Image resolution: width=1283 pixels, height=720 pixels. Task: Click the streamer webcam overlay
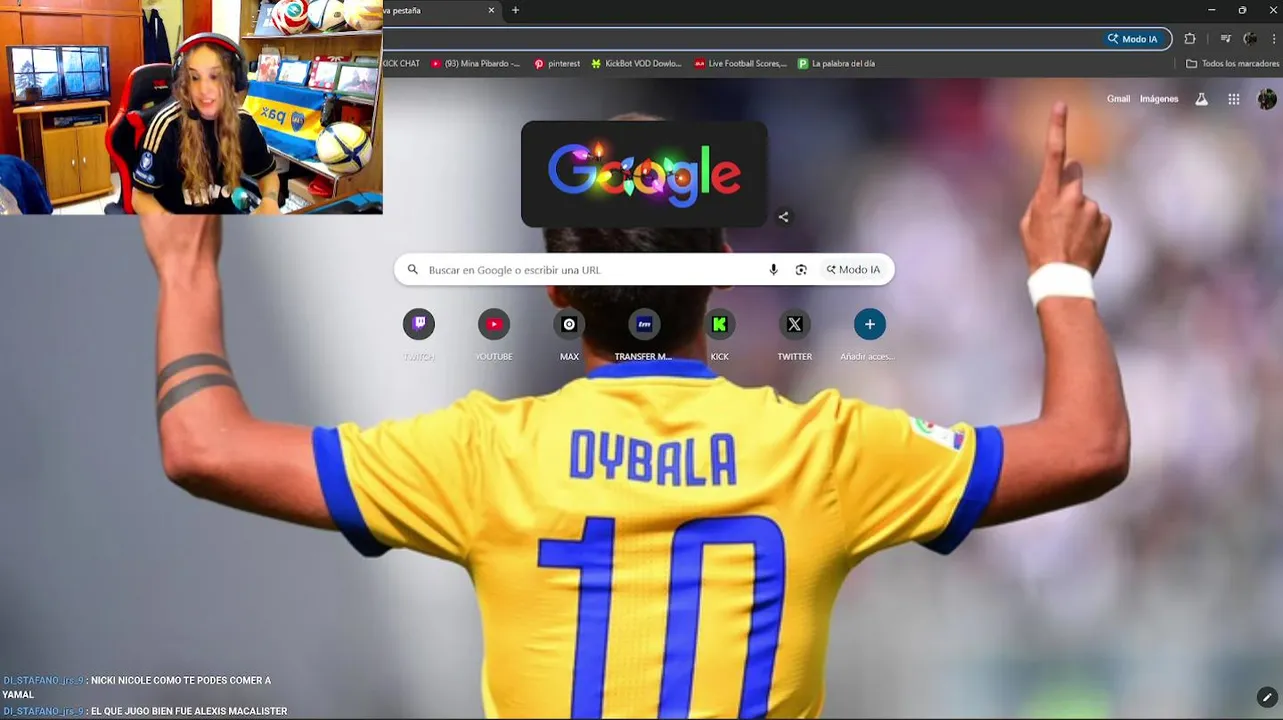pos(191,107)
